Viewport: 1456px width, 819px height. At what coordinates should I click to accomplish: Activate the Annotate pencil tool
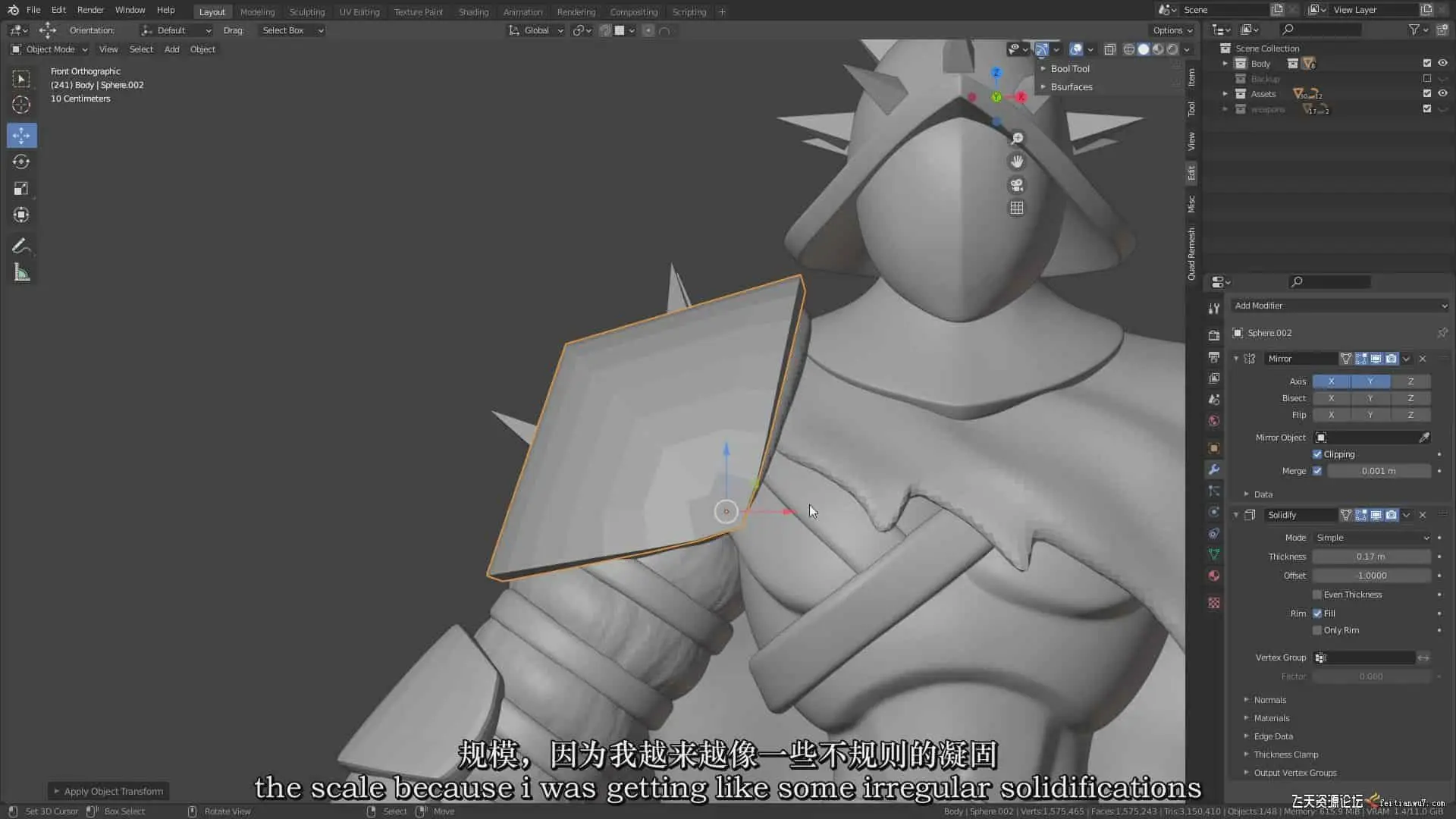21,246
